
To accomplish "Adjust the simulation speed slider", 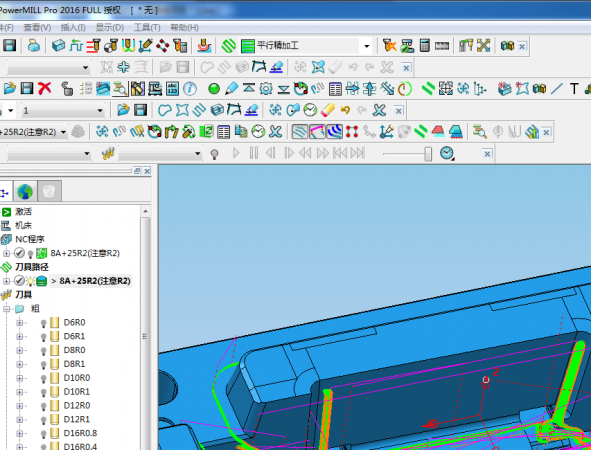I will coord(428,154).
